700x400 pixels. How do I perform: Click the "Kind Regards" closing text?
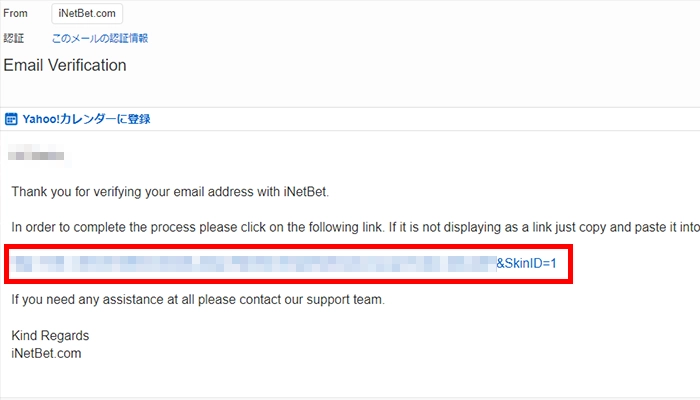point(50,335)
